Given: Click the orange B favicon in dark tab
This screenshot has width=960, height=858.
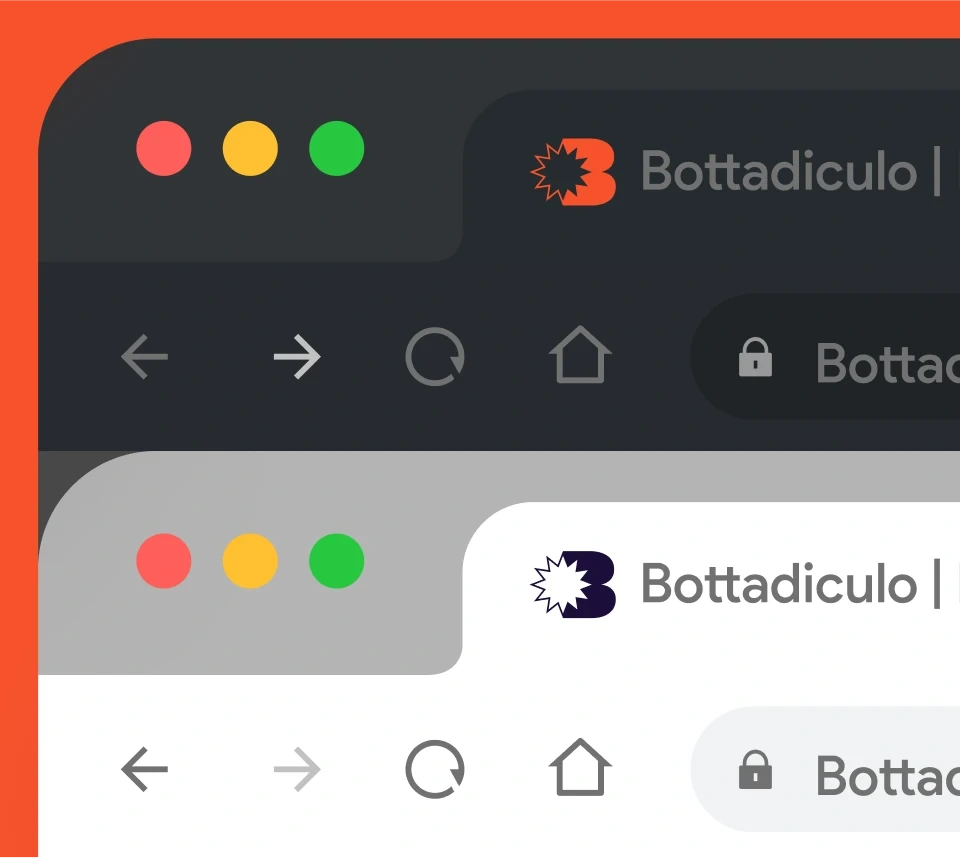Looking at the screenshot, I should 573,172.
